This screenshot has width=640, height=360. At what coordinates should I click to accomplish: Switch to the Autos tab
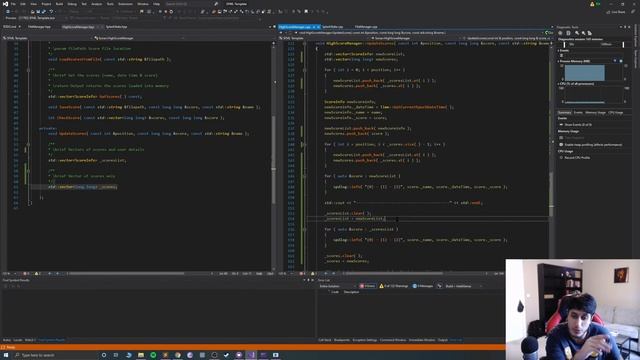pos(7,340)
